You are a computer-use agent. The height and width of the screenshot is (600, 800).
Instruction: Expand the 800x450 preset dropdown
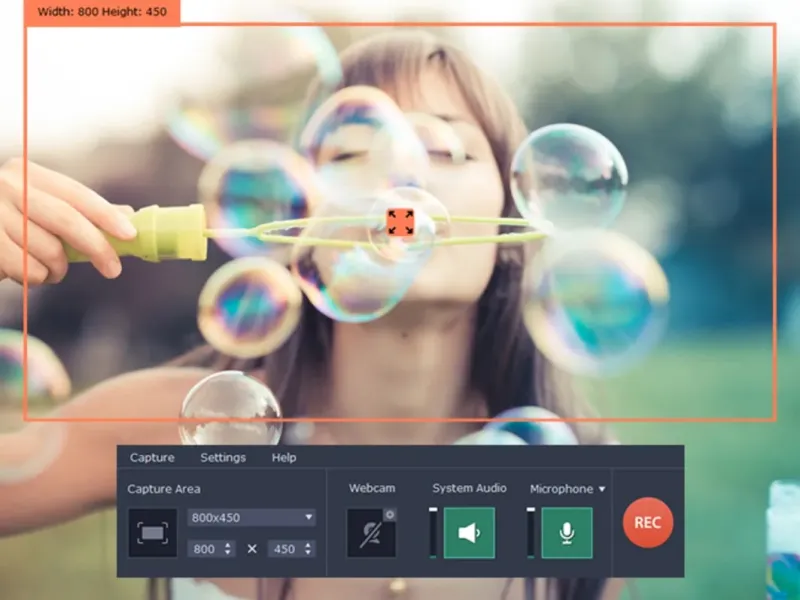point(252,517)
